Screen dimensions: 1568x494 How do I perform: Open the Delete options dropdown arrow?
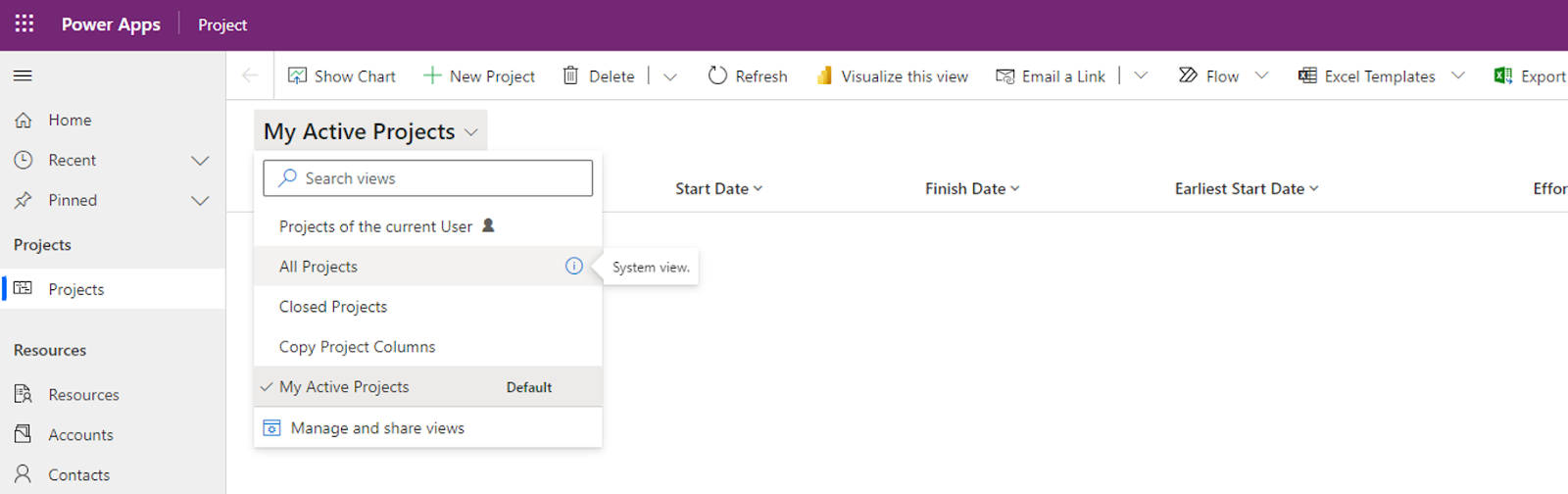(670, 76)
